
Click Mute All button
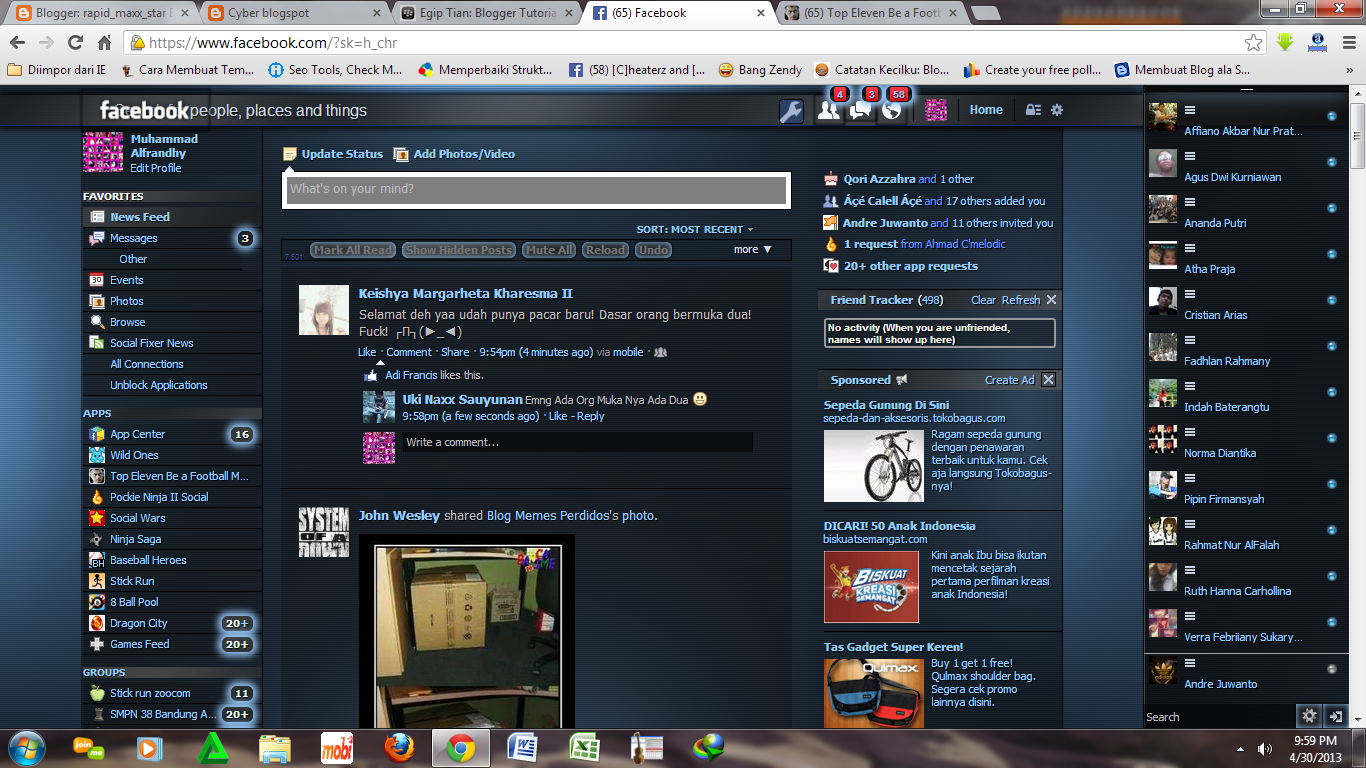point(549,250)
